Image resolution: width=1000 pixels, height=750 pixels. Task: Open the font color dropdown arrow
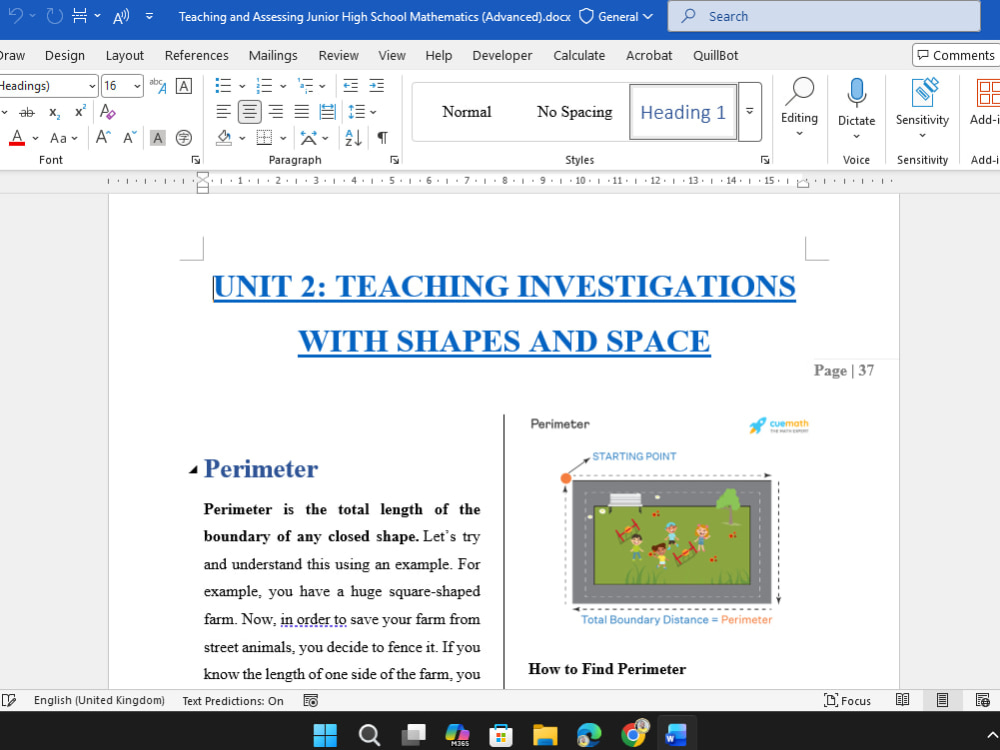pyautogui.click(x=35, y=138)
